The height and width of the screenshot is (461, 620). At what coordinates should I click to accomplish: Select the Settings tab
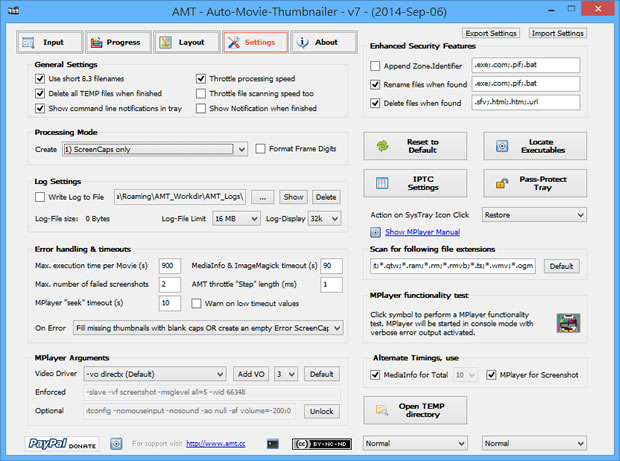pos(255,42)
